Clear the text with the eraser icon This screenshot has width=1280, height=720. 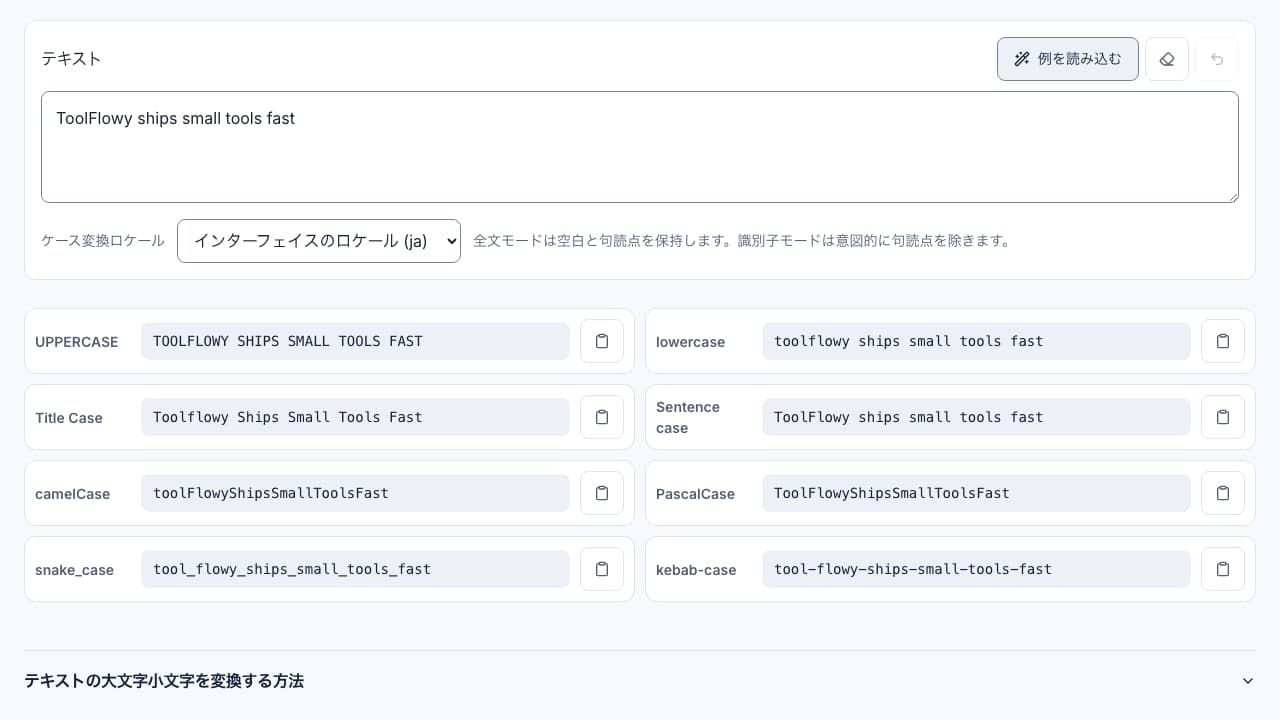pyautogui.click(x=1167, y=59)
